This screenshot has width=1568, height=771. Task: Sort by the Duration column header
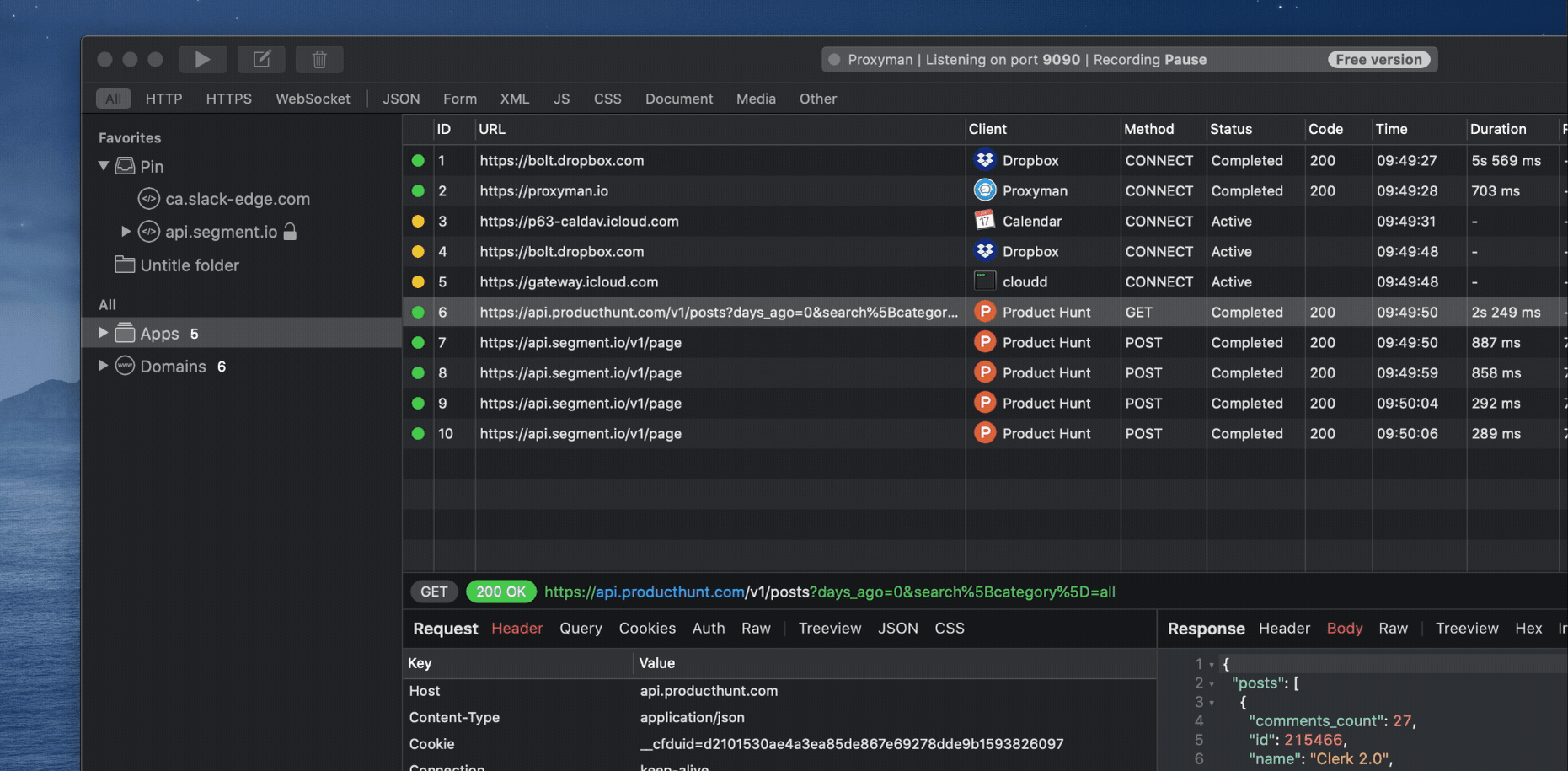[x=1498, y=129]
